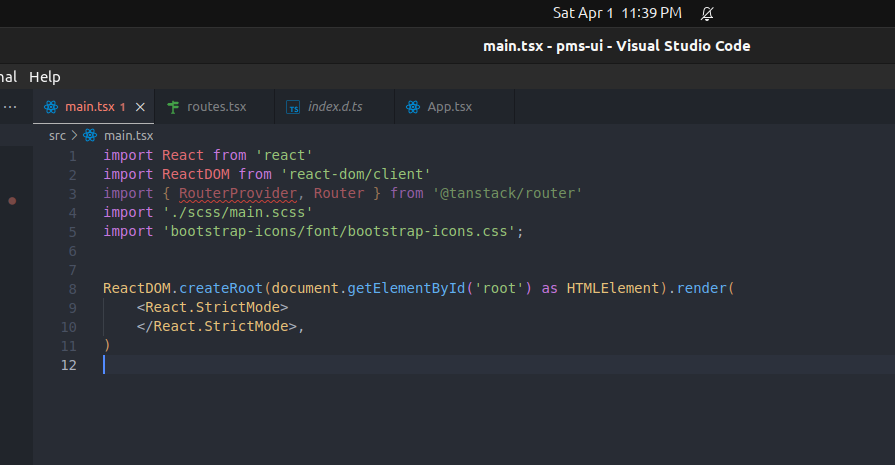This screenshot has width=895, height=465.
Task: Select the App.tsx tab
Action: 449,107
